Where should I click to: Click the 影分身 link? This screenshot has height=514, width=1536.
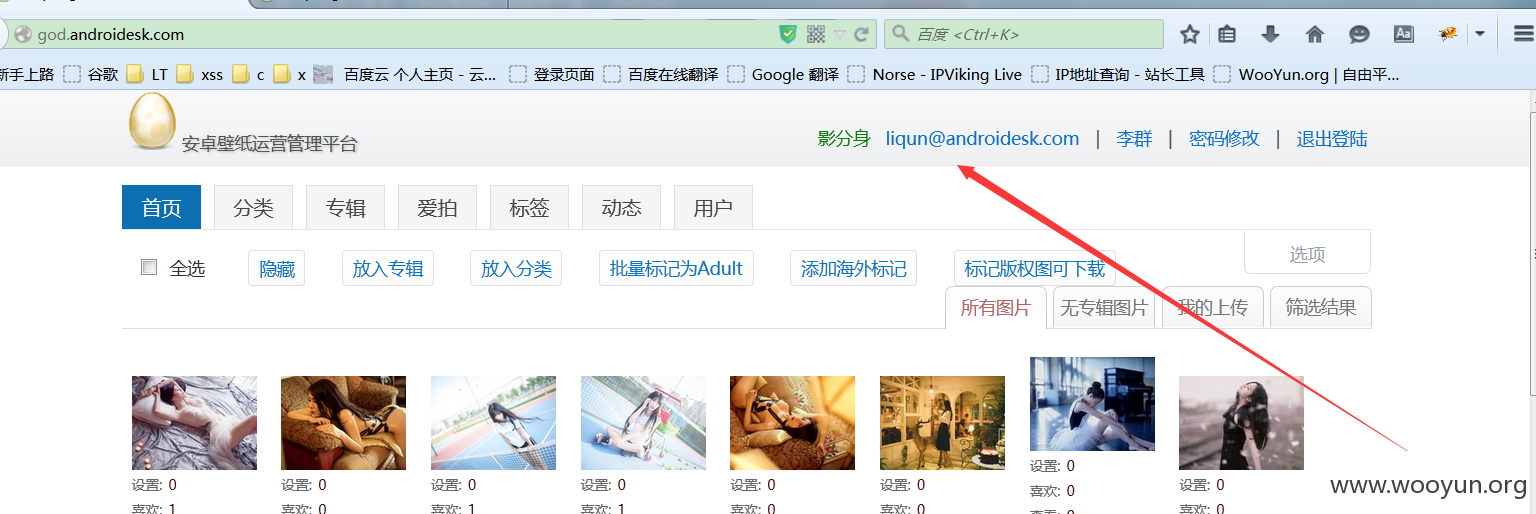tap(844, 139)
